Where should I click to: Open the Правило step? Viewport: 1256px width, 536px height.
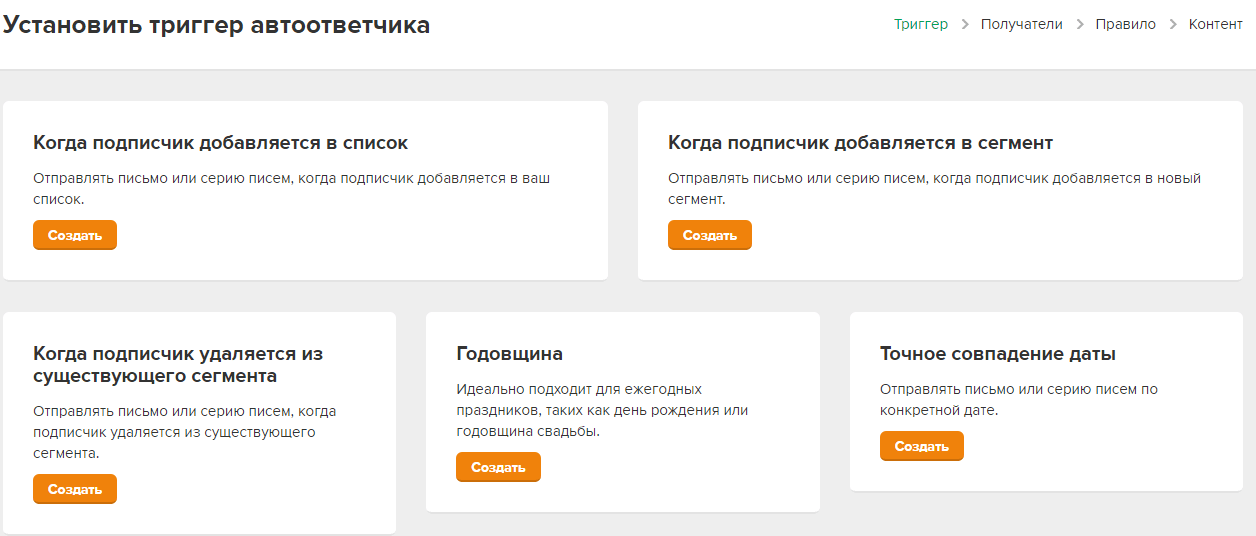click(1125, 24)
